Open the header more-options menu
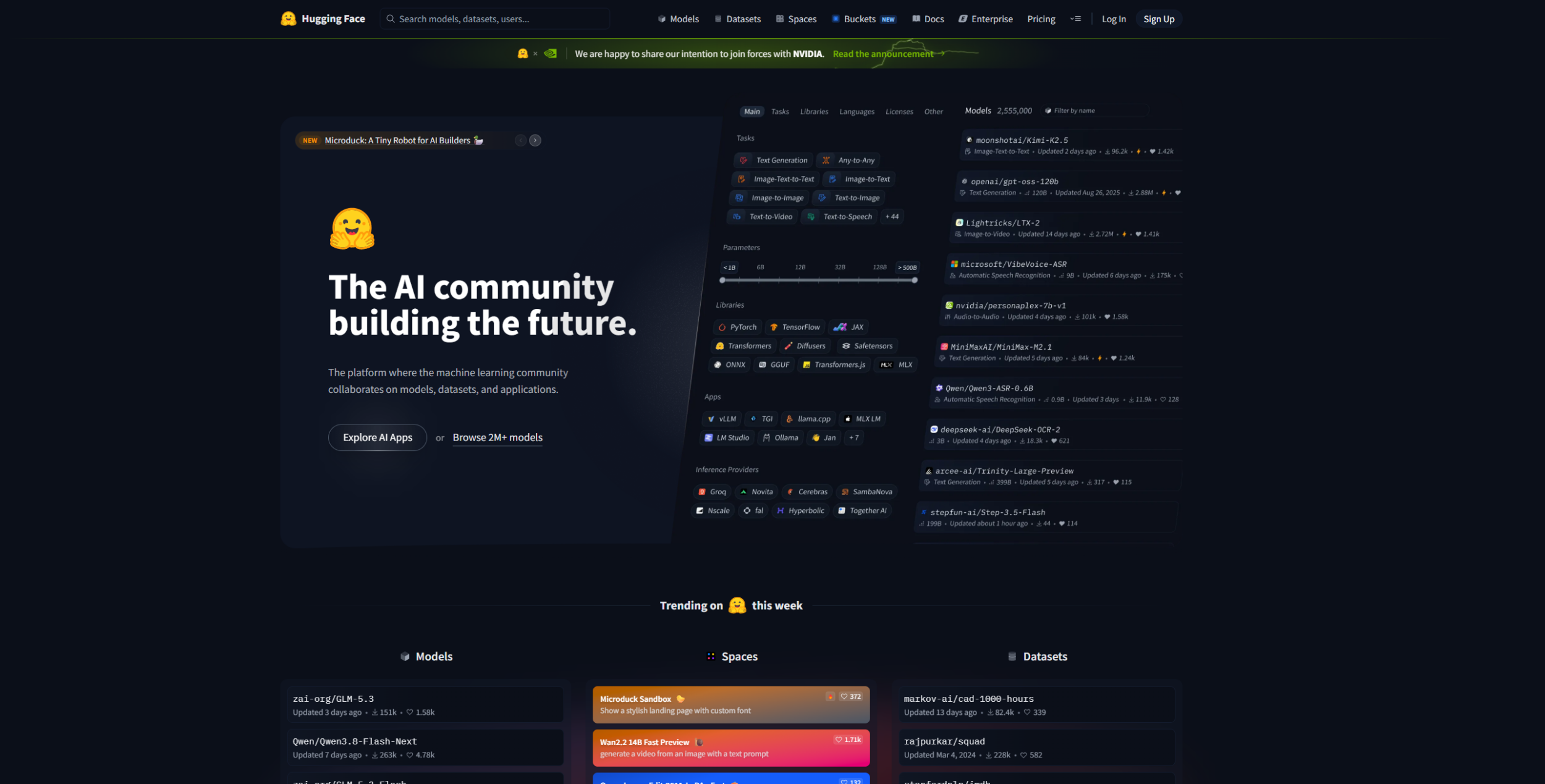Screen dimensions: 1545x784 (x=1076, y=19)
